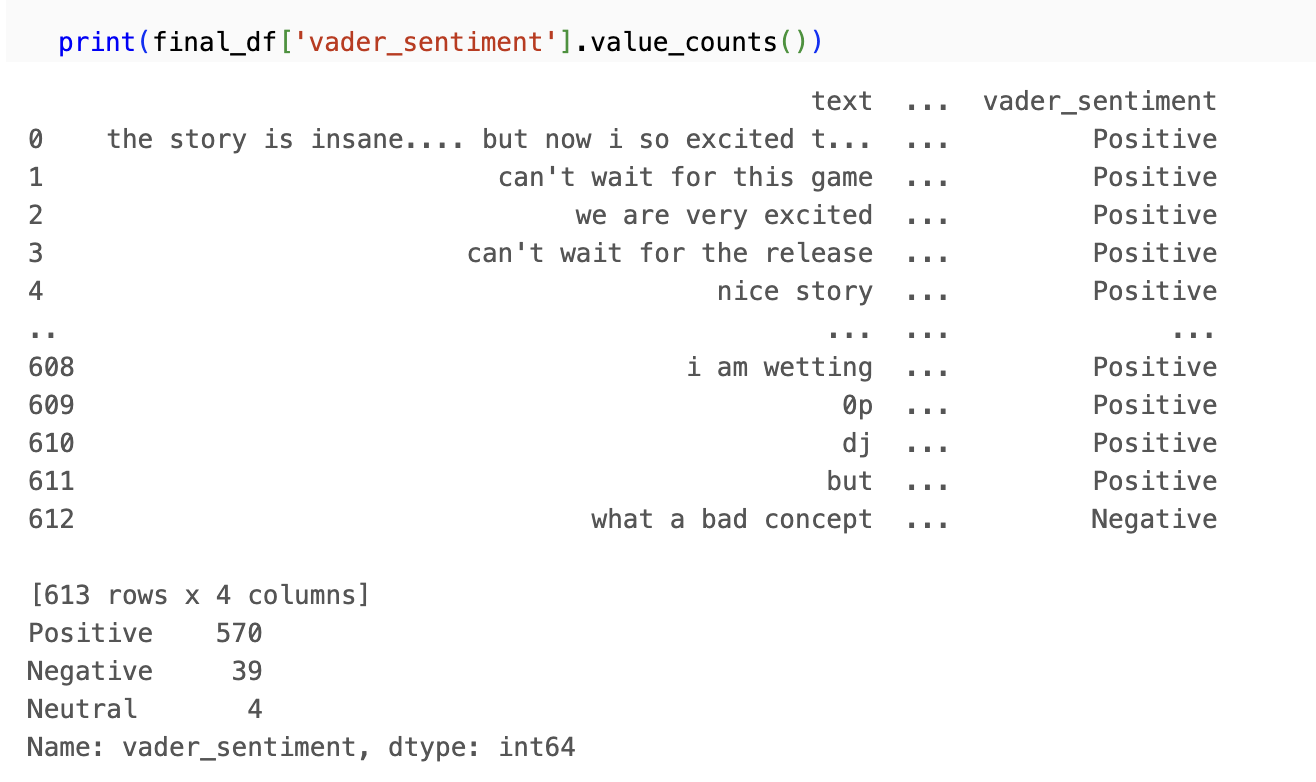Screen dimensions: 1316x782
Task: Click the "we are very excited" text
Action: pos(723,215)
